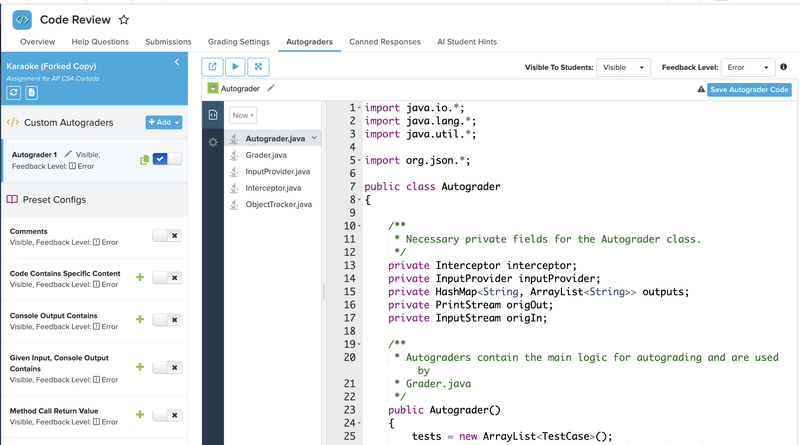
Task: Enable the Console Output Contains toggle
Action: [167, 320]
